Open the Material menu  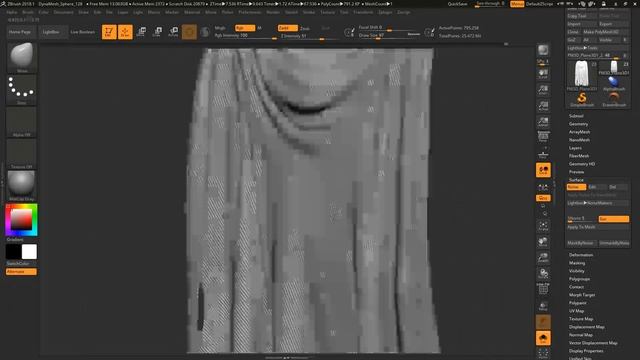pos(192,12)
